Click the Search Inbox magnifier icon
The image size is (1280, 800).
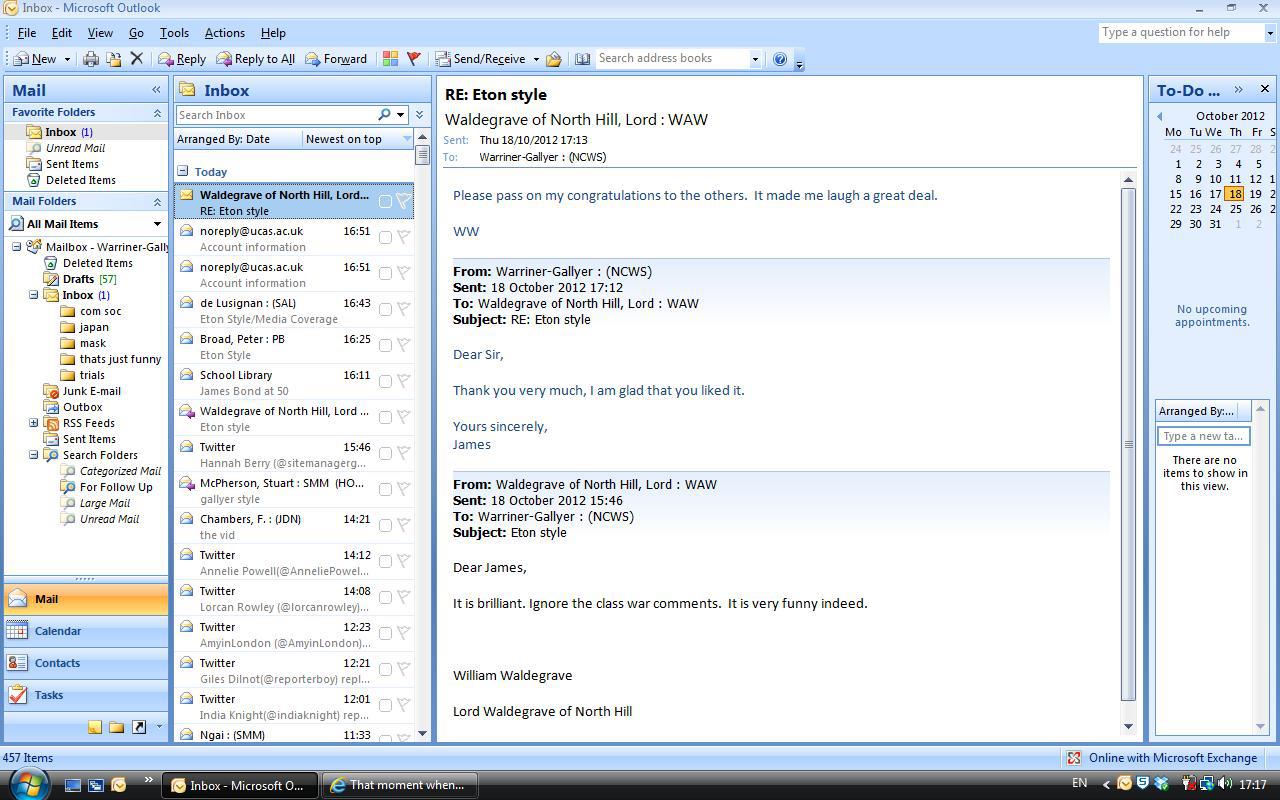(384, 115)
